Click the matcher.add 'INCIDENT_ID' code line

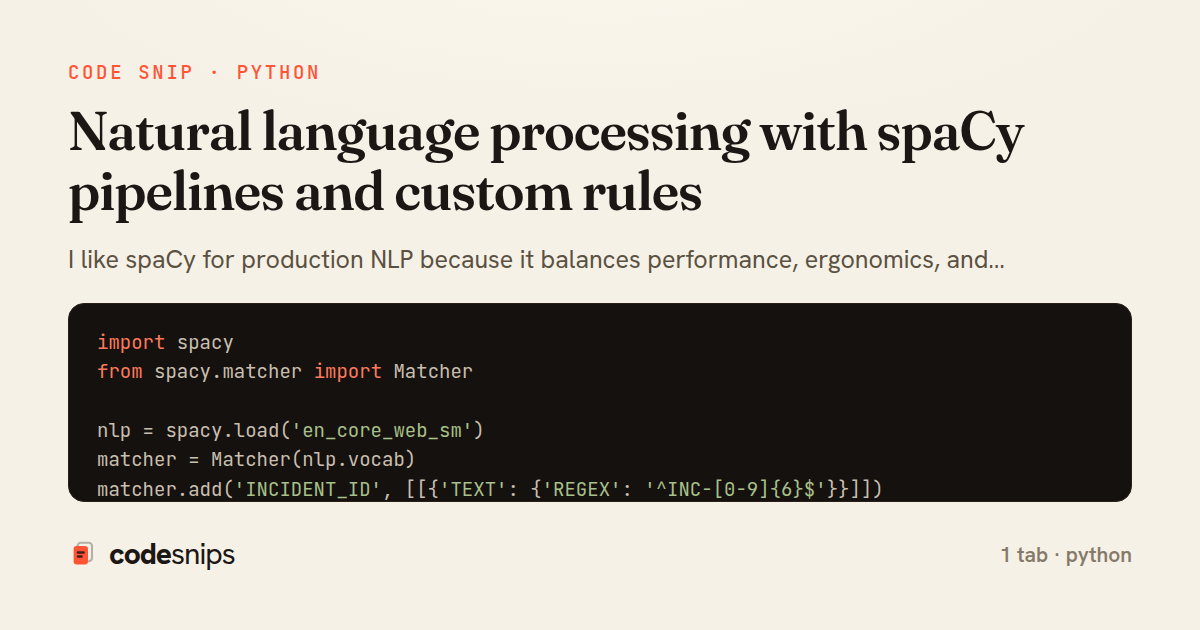pos(490,490)
